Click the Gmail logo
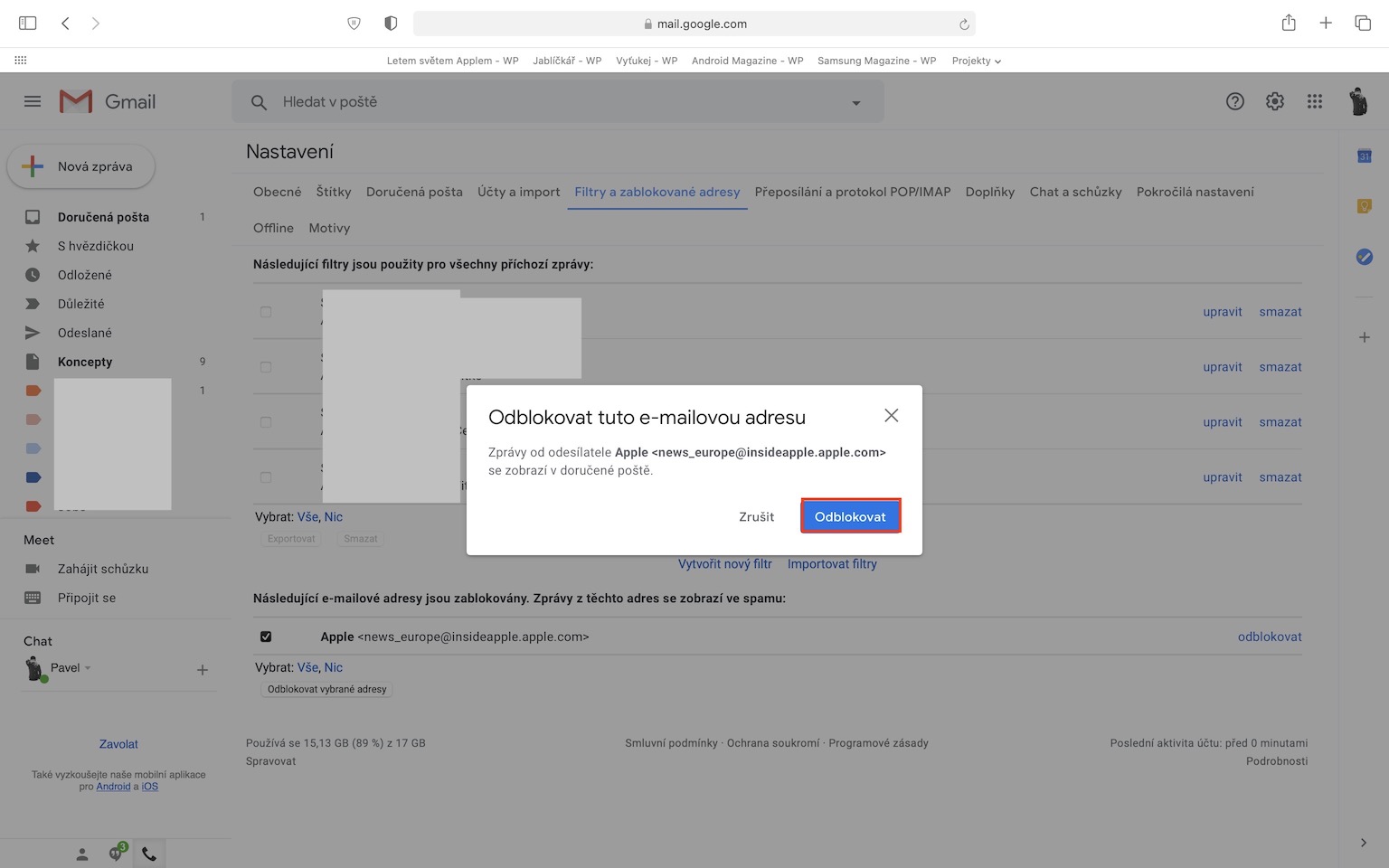 108,101
